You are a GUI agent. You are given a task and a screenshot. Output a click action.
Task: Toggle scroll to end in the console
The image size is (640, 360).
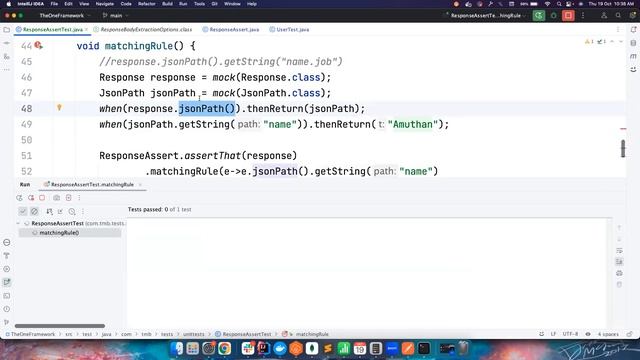pos(619,262)
